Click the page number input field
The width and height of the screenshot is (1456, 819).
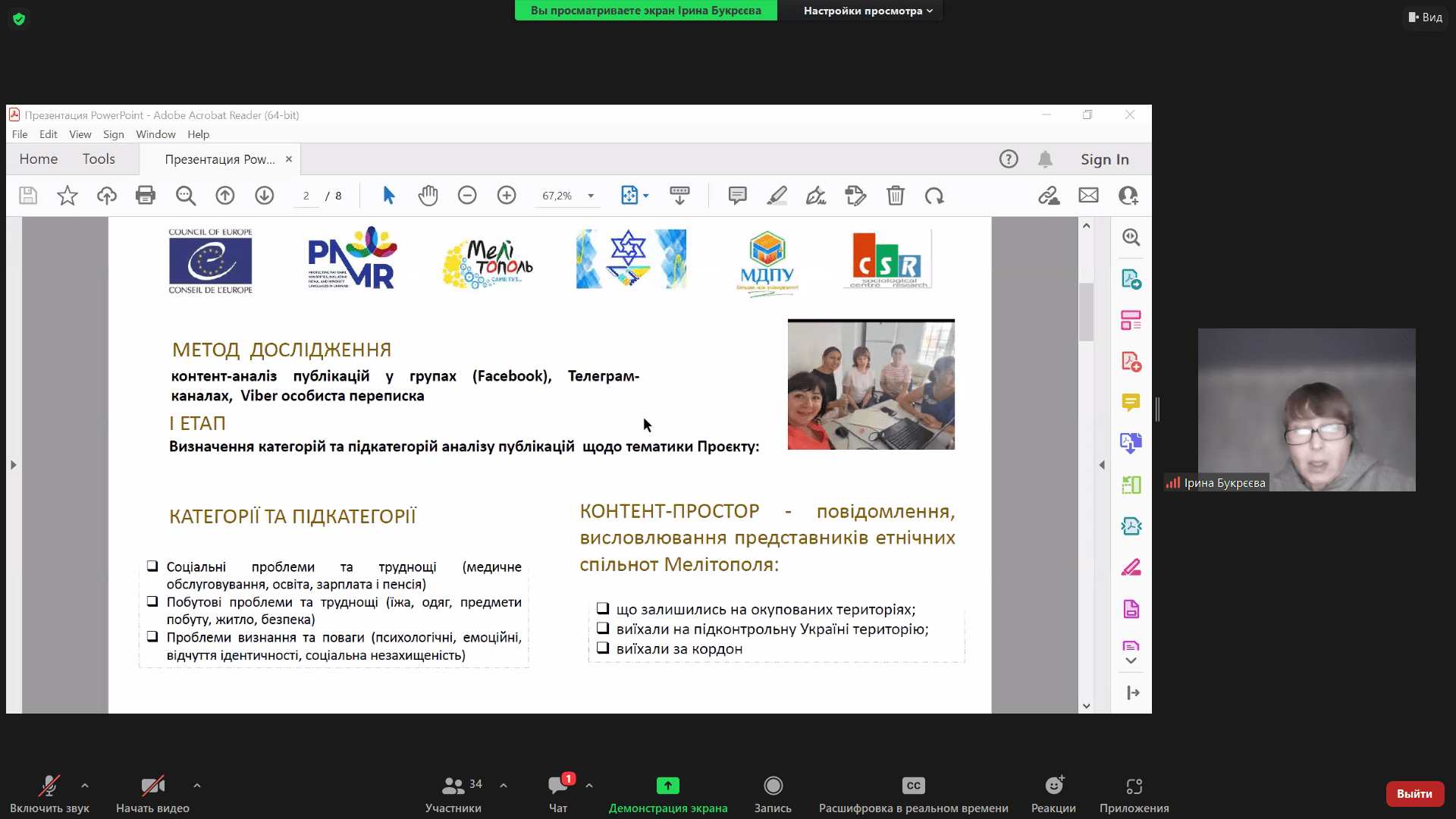click(x=306, y=196)
